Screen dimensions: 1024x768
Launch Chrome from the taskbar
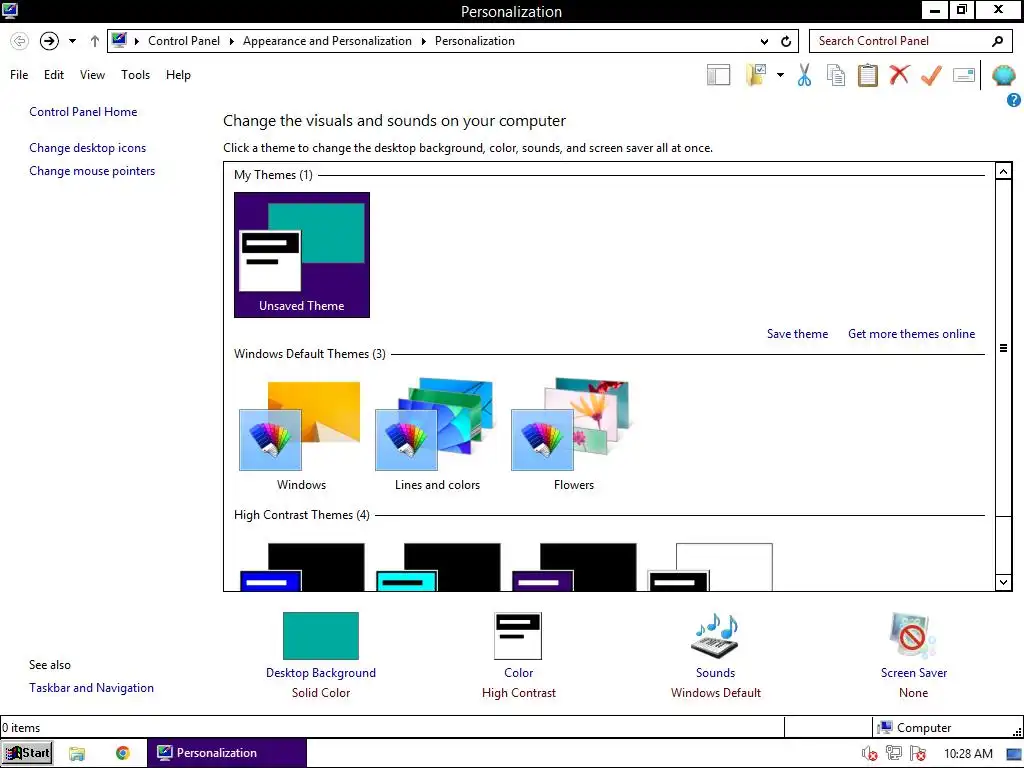coord(122,753)
